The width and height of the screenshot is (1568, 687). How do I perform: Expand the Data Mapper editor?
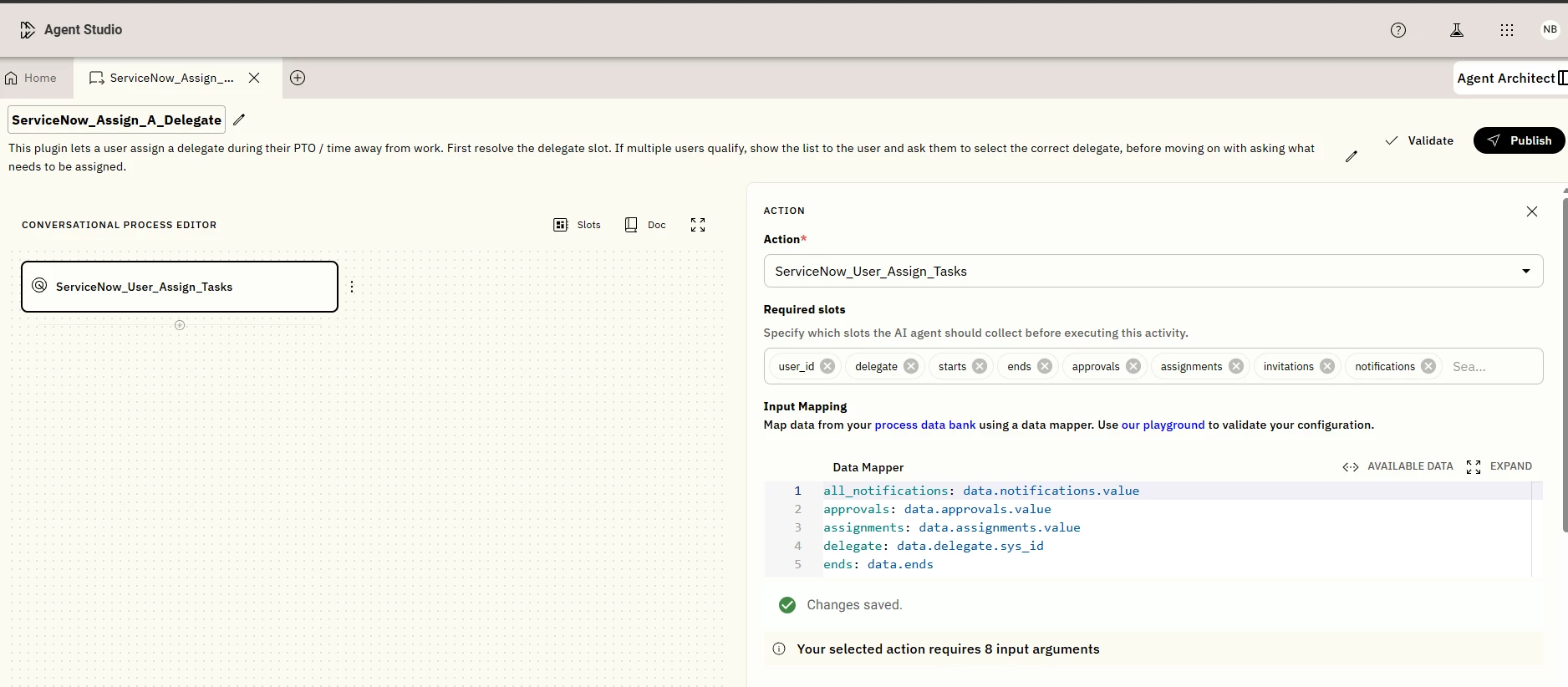click(x=1499, y=466)
